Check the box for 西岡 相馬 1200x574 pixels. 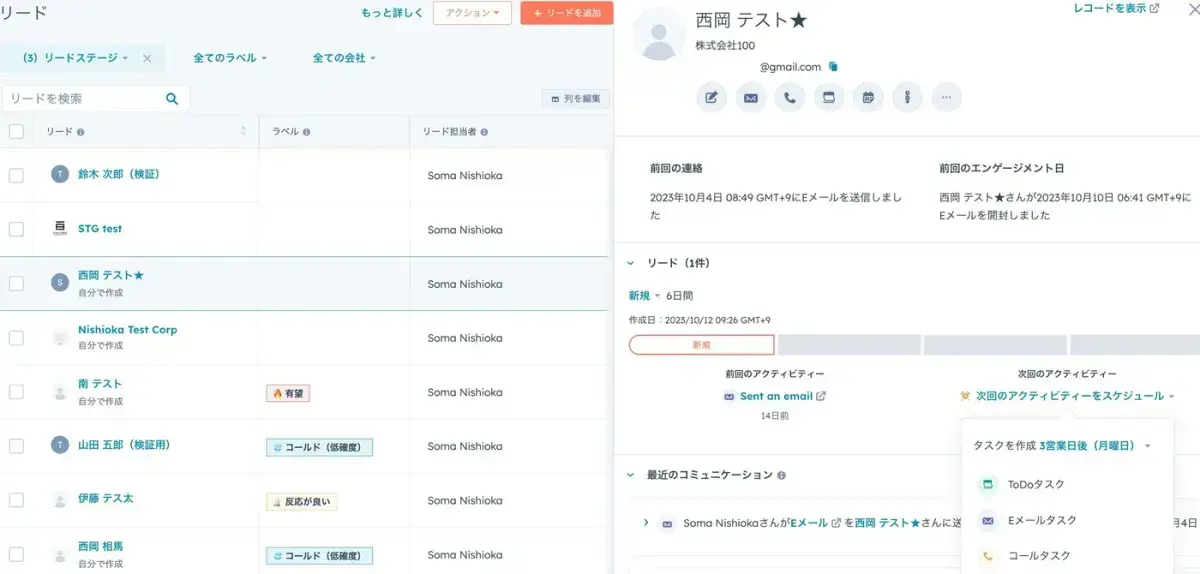pos(16,554)
